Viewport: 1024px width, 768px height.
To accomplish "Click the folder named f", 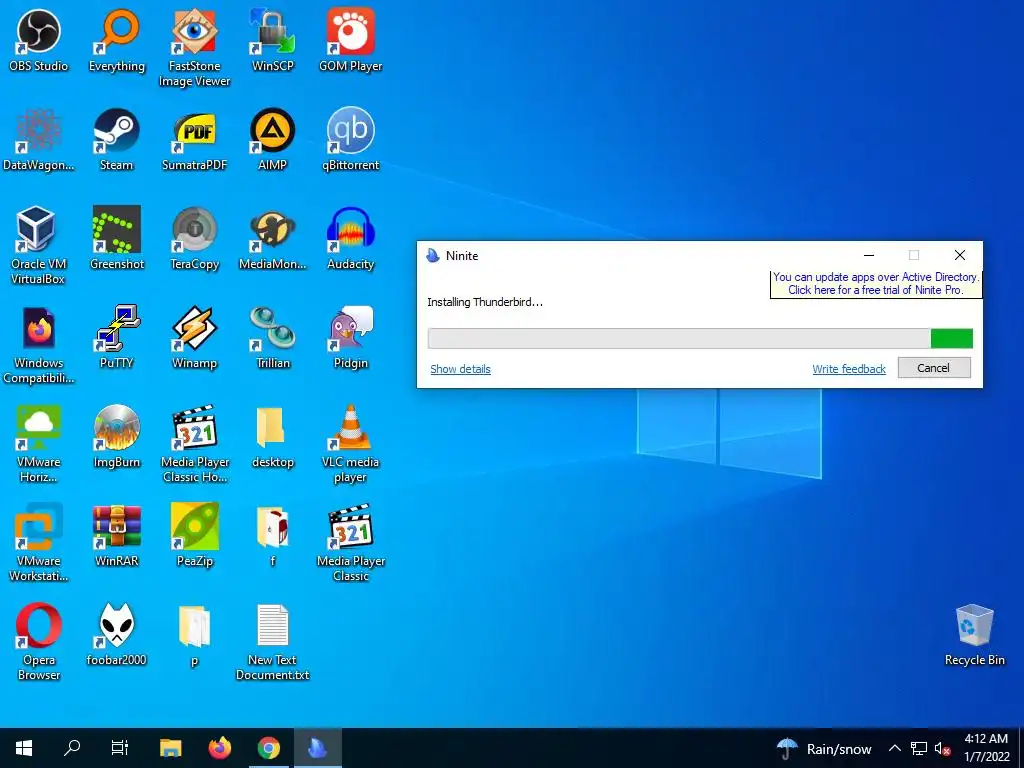I will tap(273, 536).
